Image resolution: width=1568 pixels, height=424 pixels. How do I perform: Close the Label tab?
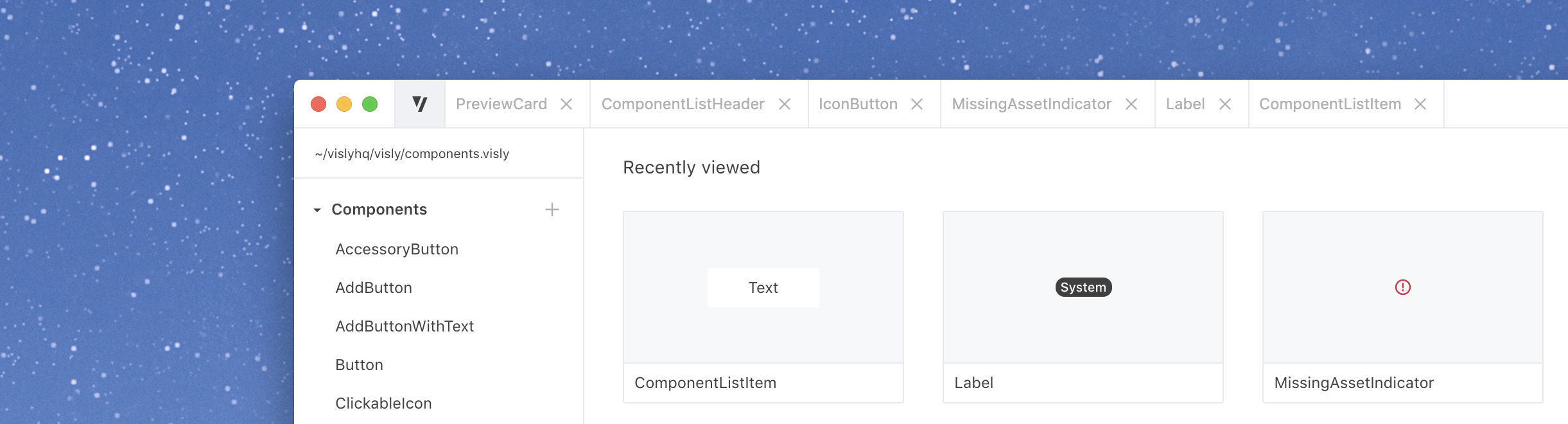[x=1225, y=104]
